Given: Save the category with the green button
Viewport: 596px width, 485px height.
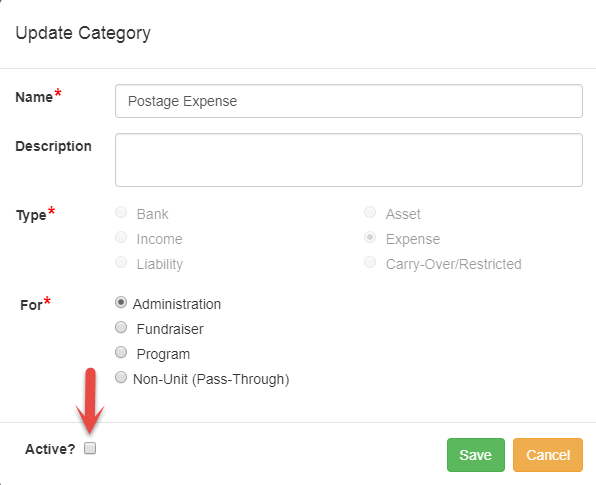Looking at the screenshot, I should [x=476, y=455].
